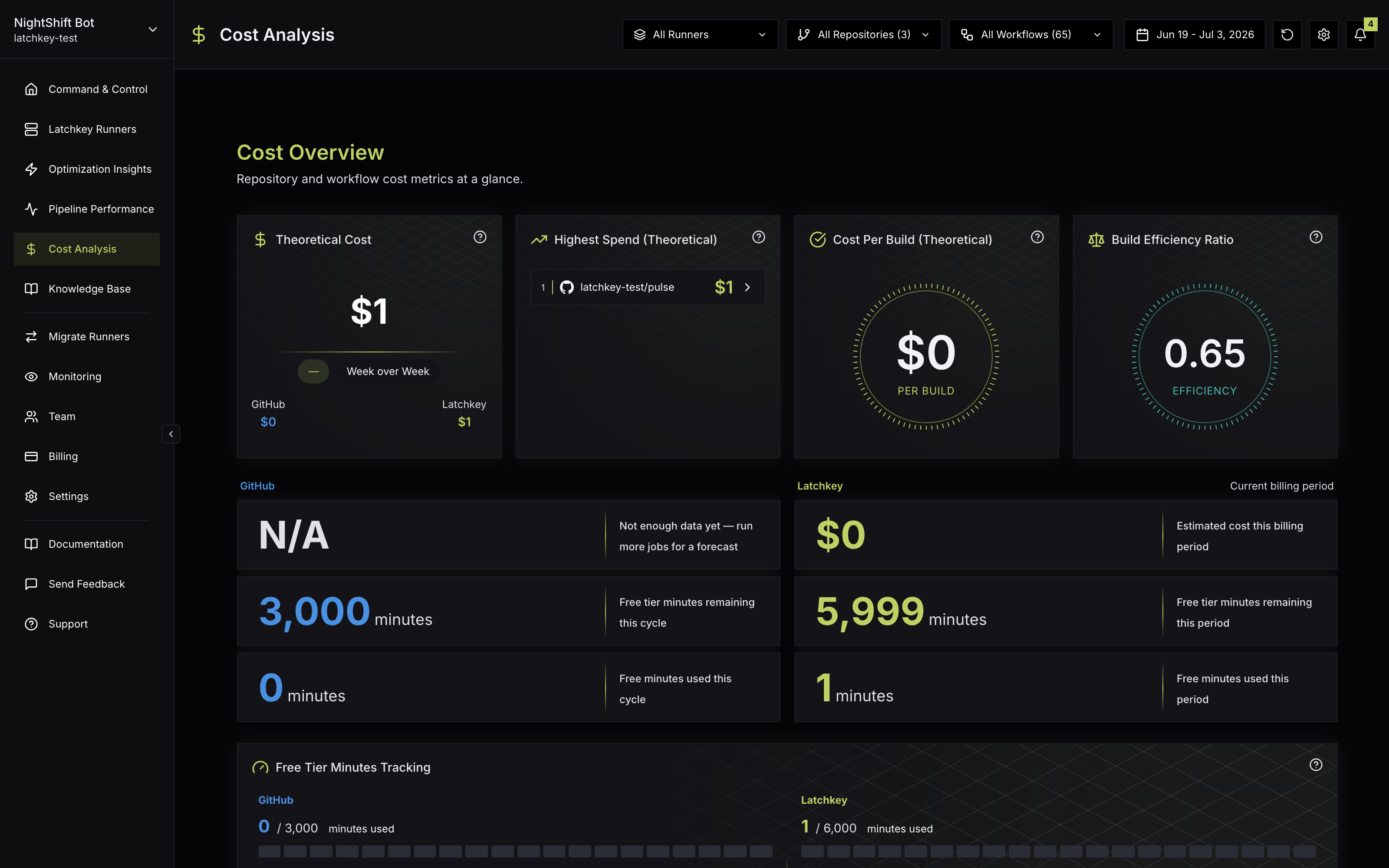Open the All Repositories (3) dropdown
This screenshot has height=868, width=1389.
(x=863, y=34)
